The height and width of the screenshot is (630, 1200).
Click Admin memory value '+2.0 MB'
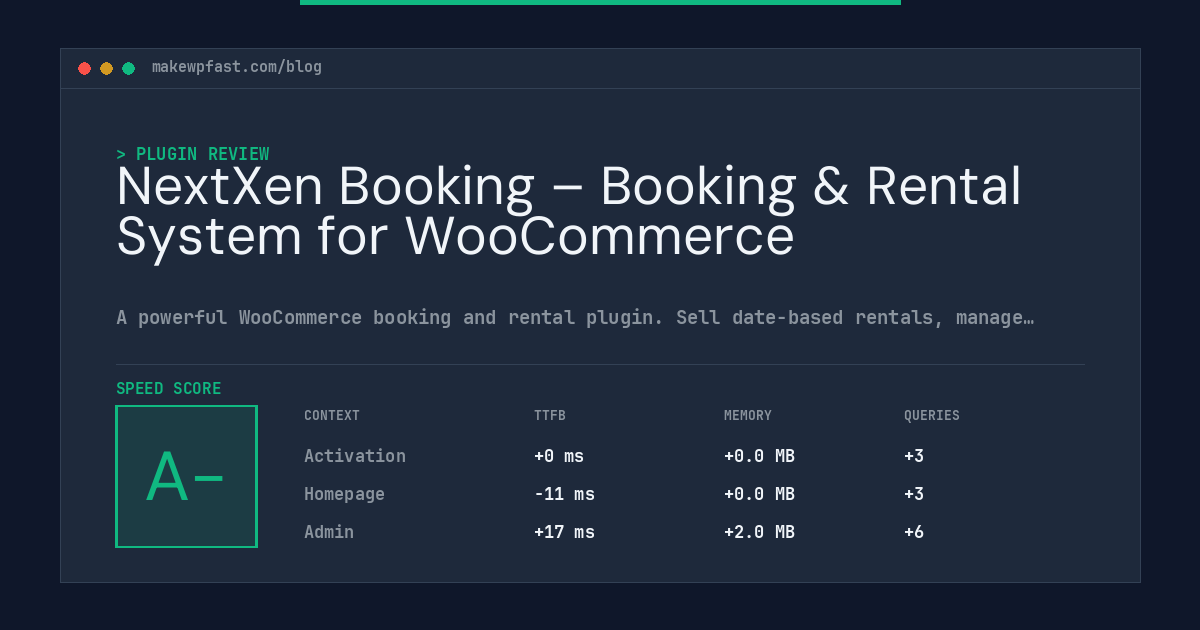759,532
